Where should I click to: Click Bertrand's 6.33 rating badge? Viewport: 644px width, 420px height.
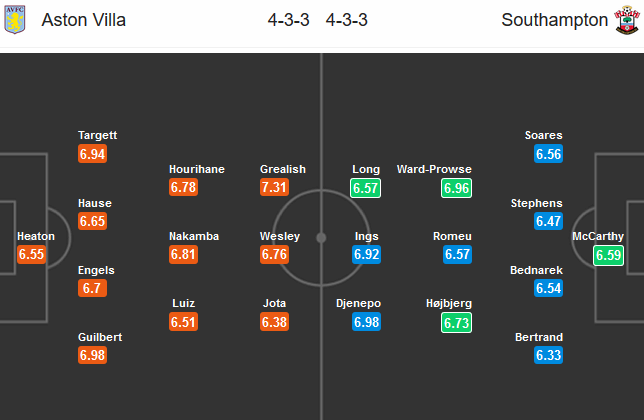point(548,356)
